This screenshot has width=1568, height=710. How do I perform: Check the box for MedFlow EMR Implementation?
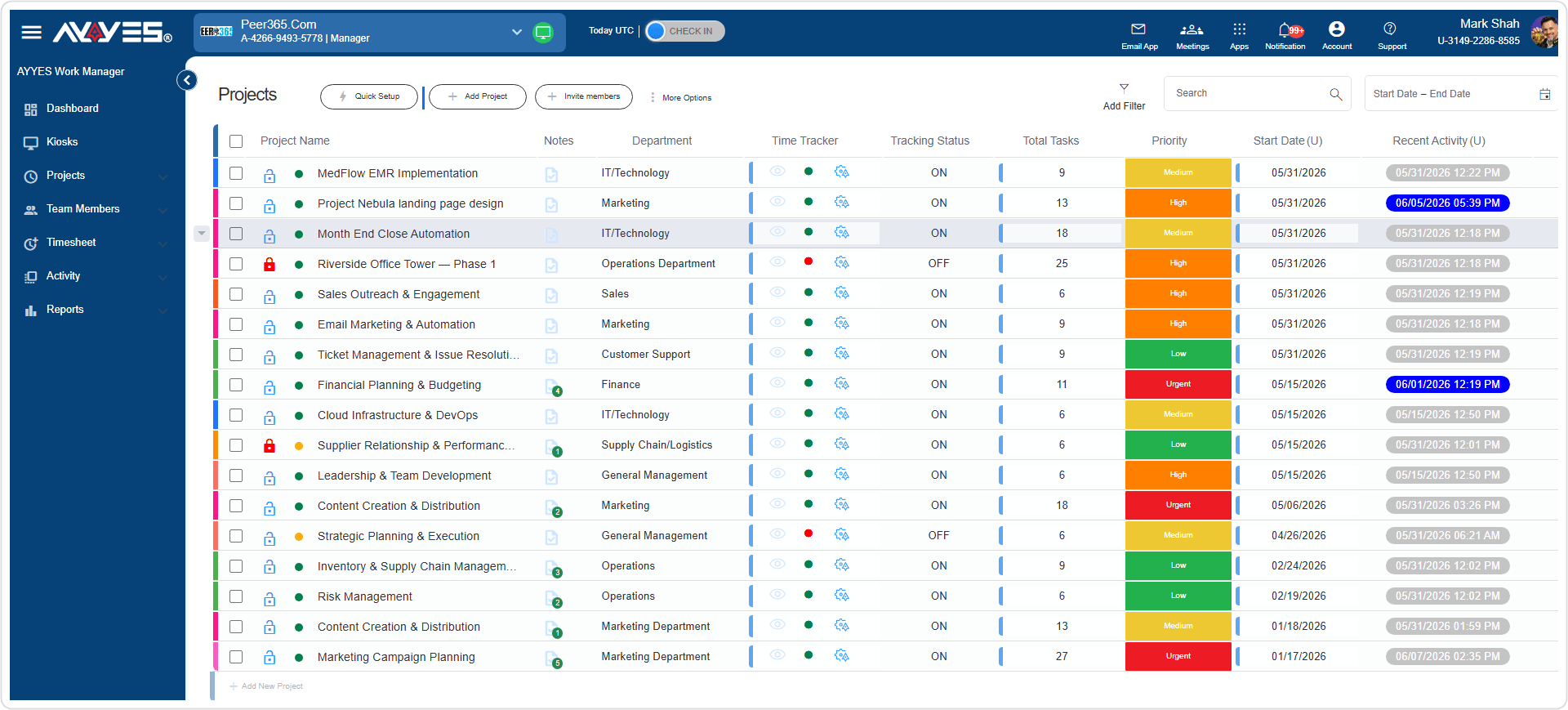[236, 173]
